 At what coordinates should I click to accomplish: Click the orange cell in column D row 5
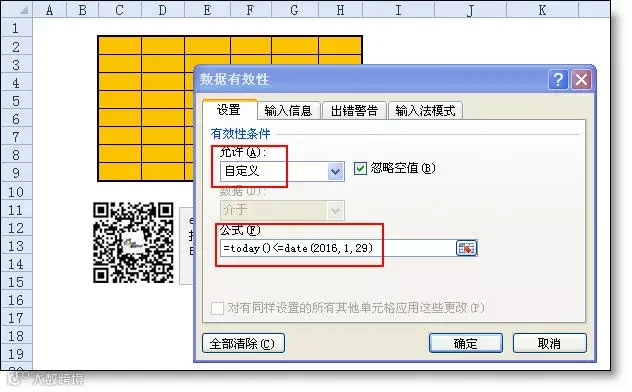163,100
